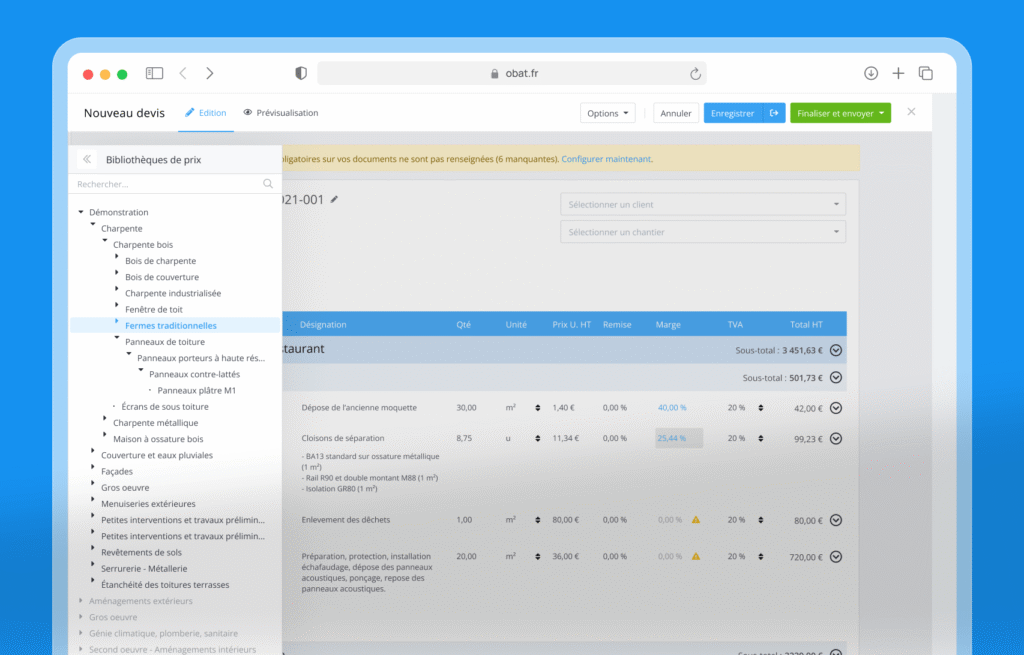Expand the Couverture et eaux pluviales category
1024x655 pixels.
pos(93,455)
